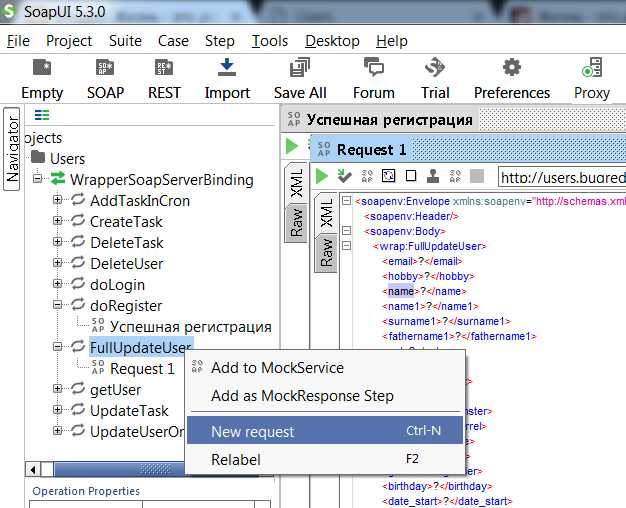
Task: Click the SOAP icon in Request 1 title bar
Action: tap(324, 149)
